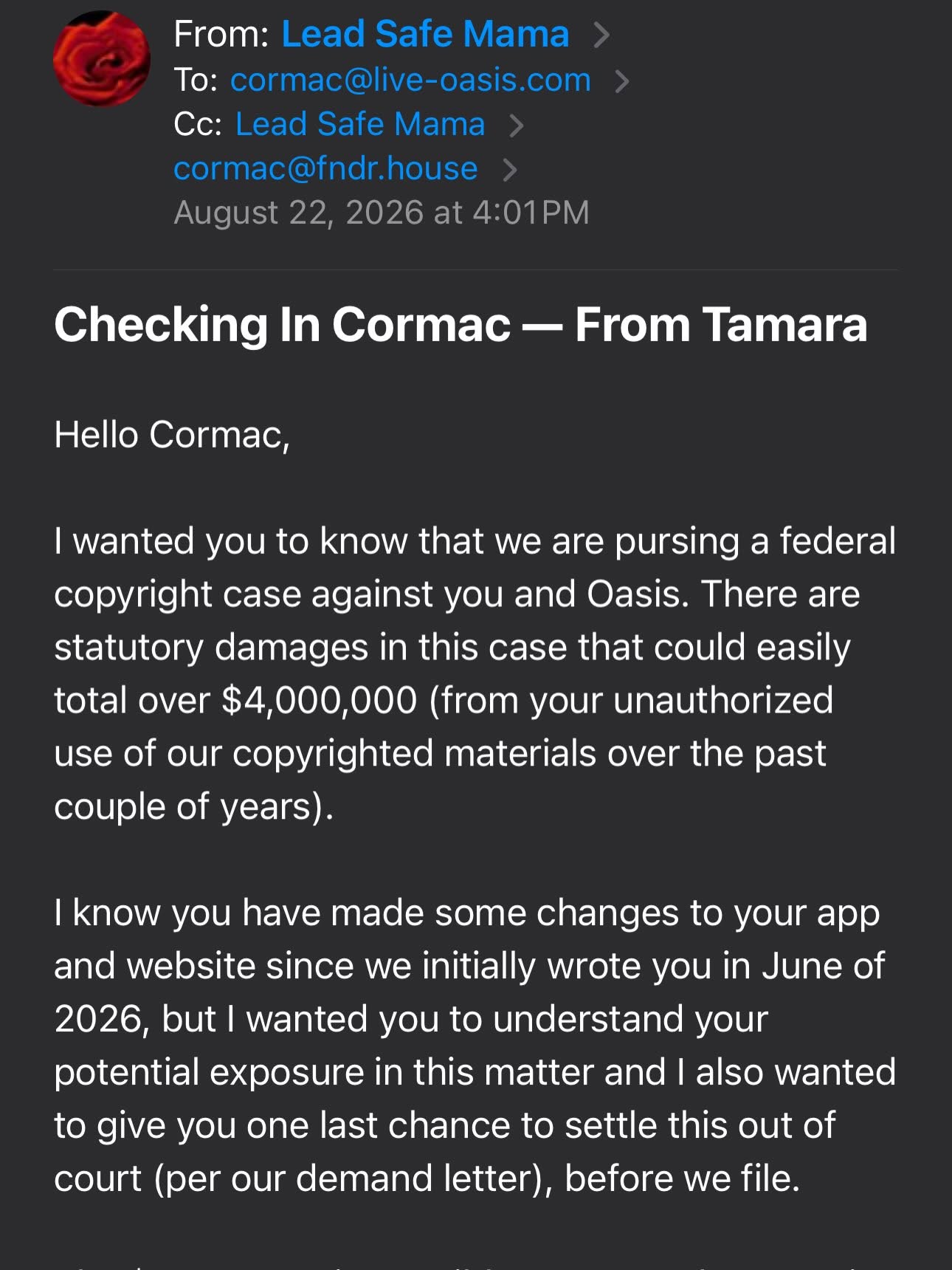The width and height of the screenshot is (952, 1270).
Task: Expand chevron beside cormac@fndr.house
Action: 509,170
